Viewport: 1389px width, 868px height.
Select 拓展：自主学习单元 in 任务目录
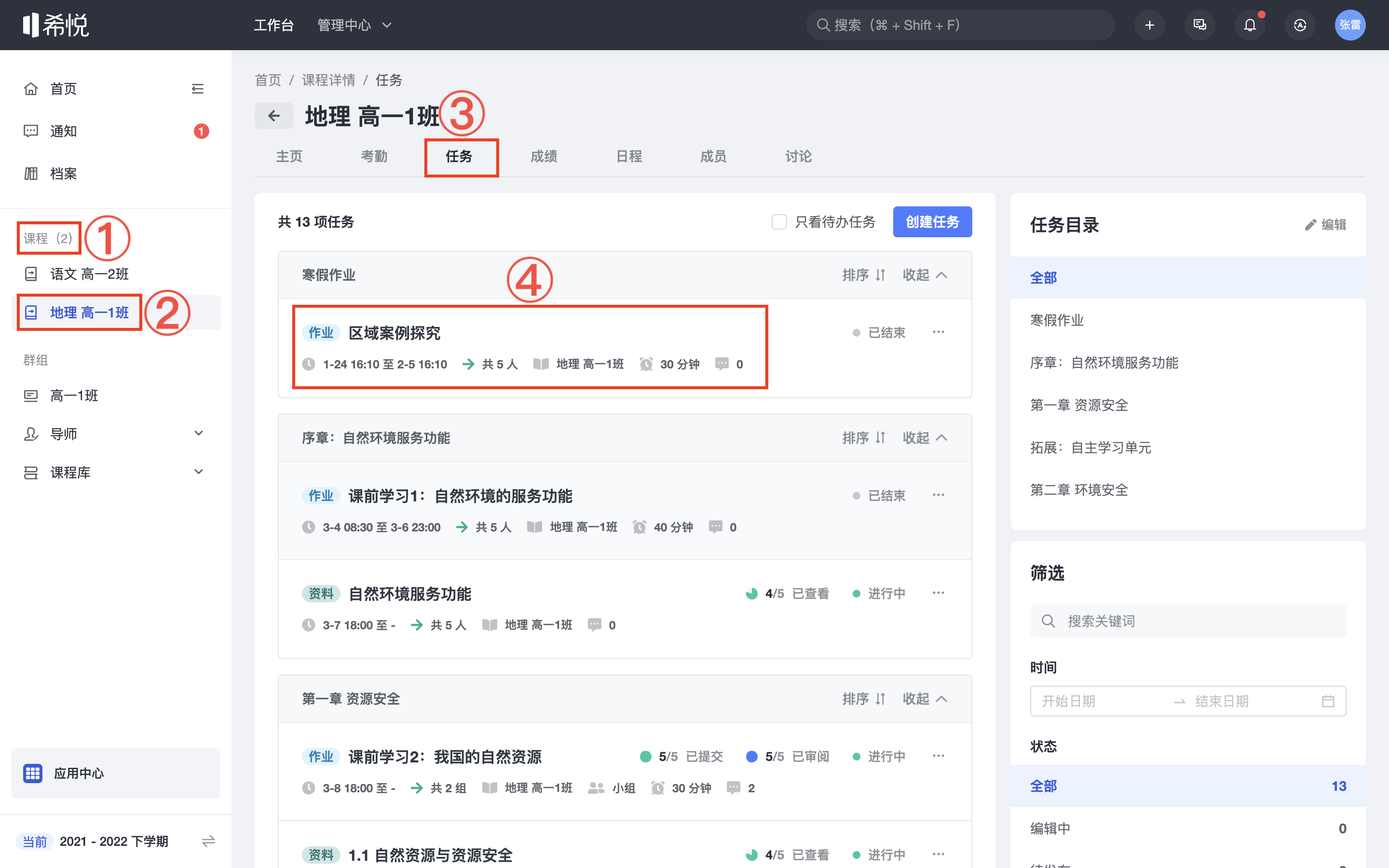(1187, 448)
